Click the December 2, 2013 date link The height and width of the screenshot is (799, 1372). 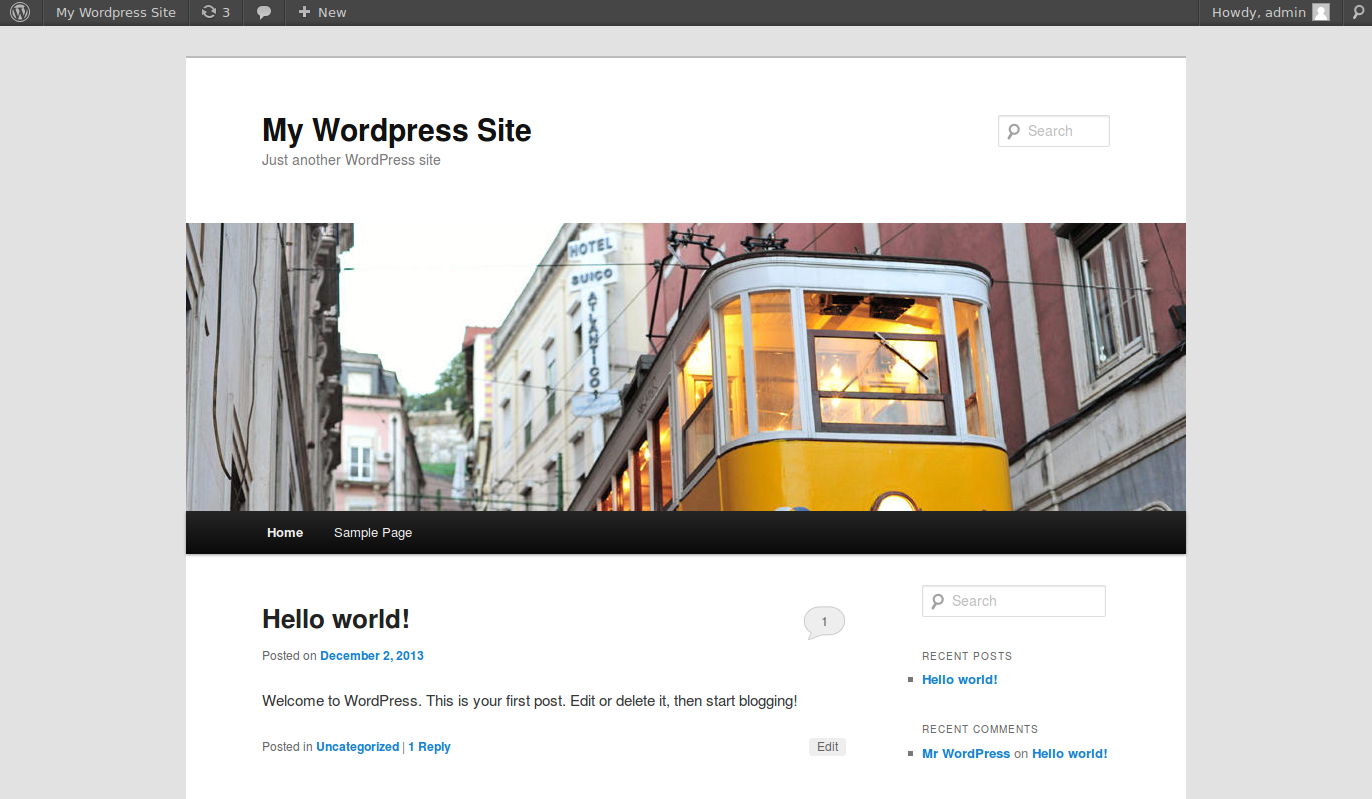pyautogui.click(x=372, y=656)
